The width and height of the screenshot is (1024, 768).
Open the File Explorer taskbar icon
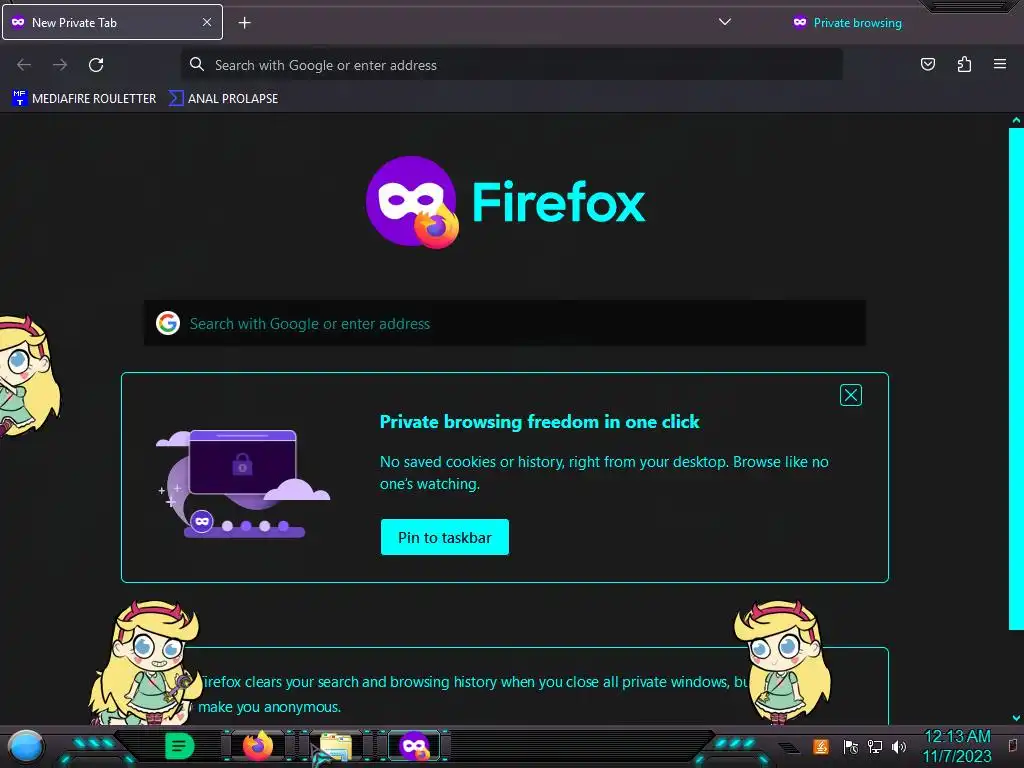coord(336,746)
